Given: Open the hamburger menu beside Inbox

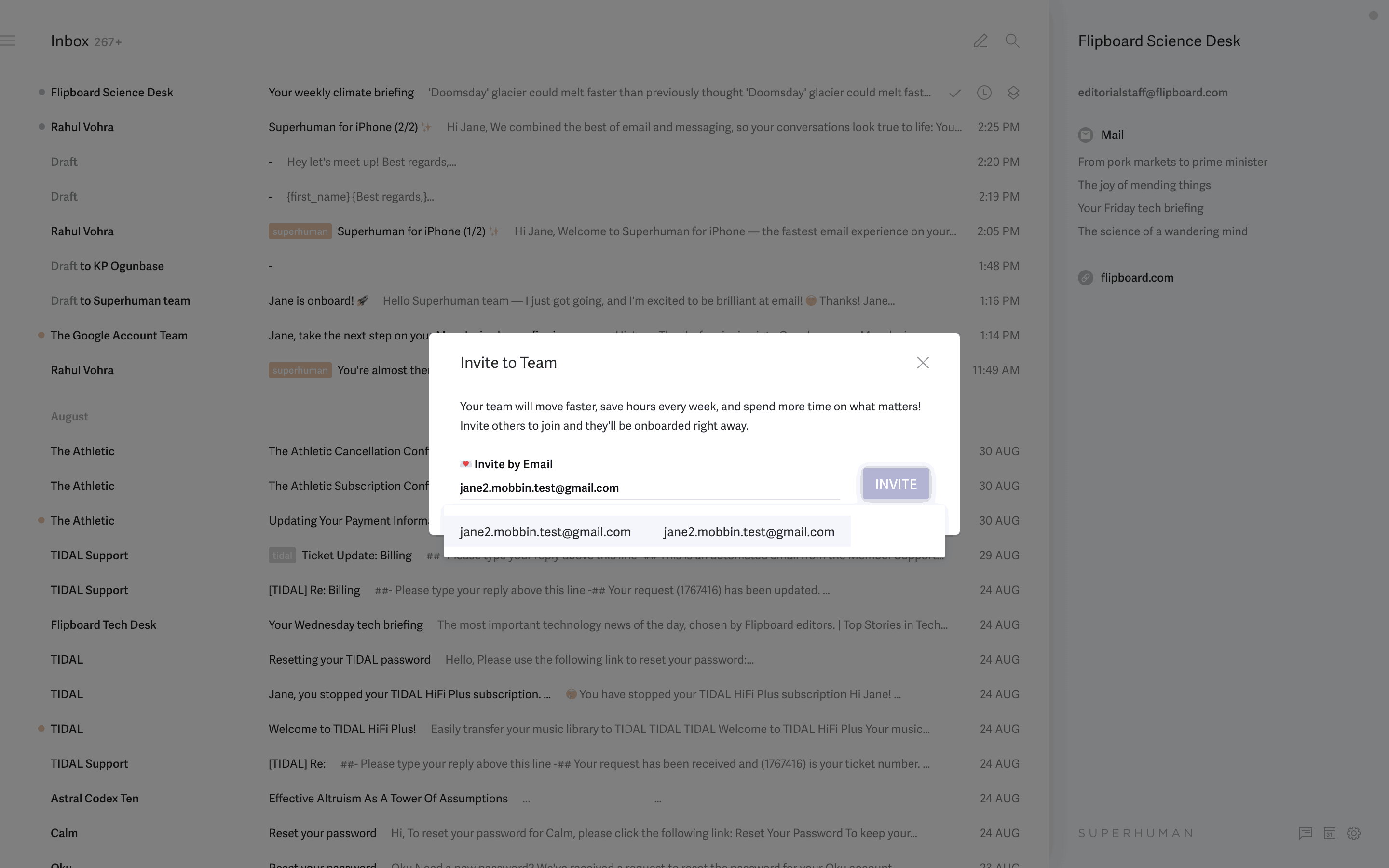Looking at the screenshot, I should (8, 41).
